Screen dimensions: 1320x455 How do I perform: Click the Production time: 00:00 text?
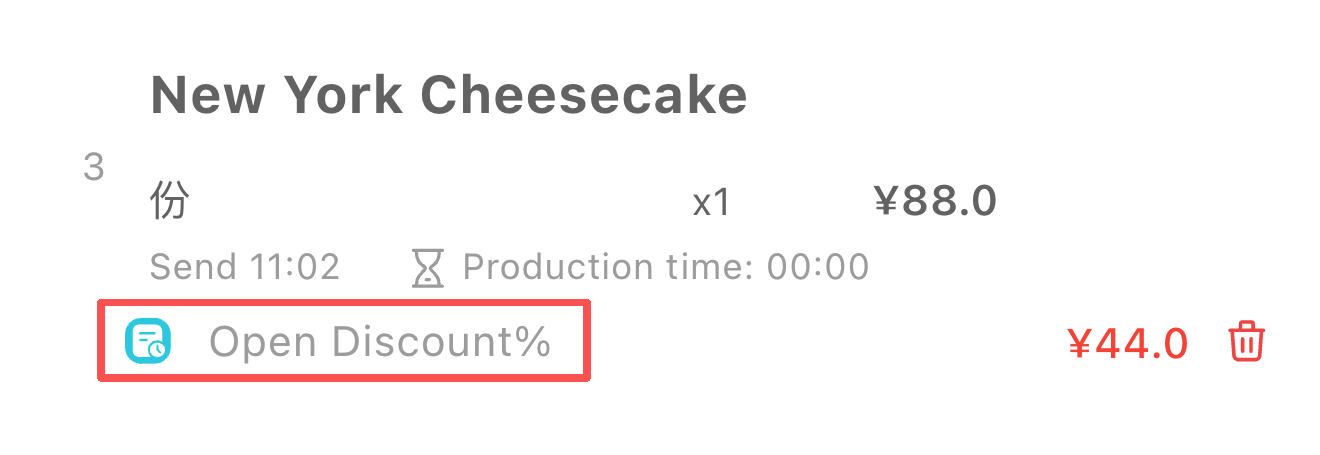click(665, 267)
